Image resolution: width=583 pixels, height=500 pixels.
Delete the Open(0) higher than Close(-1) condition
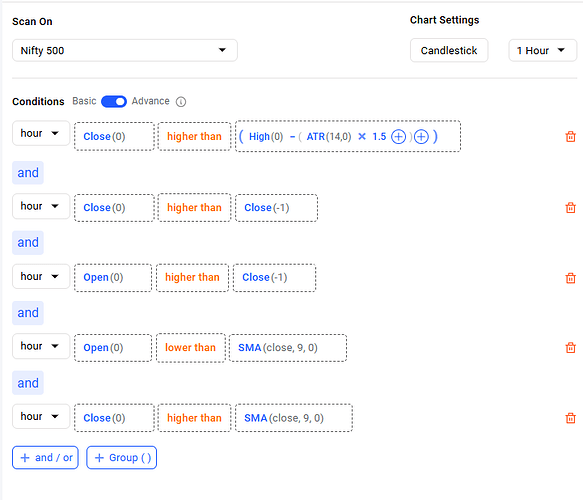click(x=570, y=278)
